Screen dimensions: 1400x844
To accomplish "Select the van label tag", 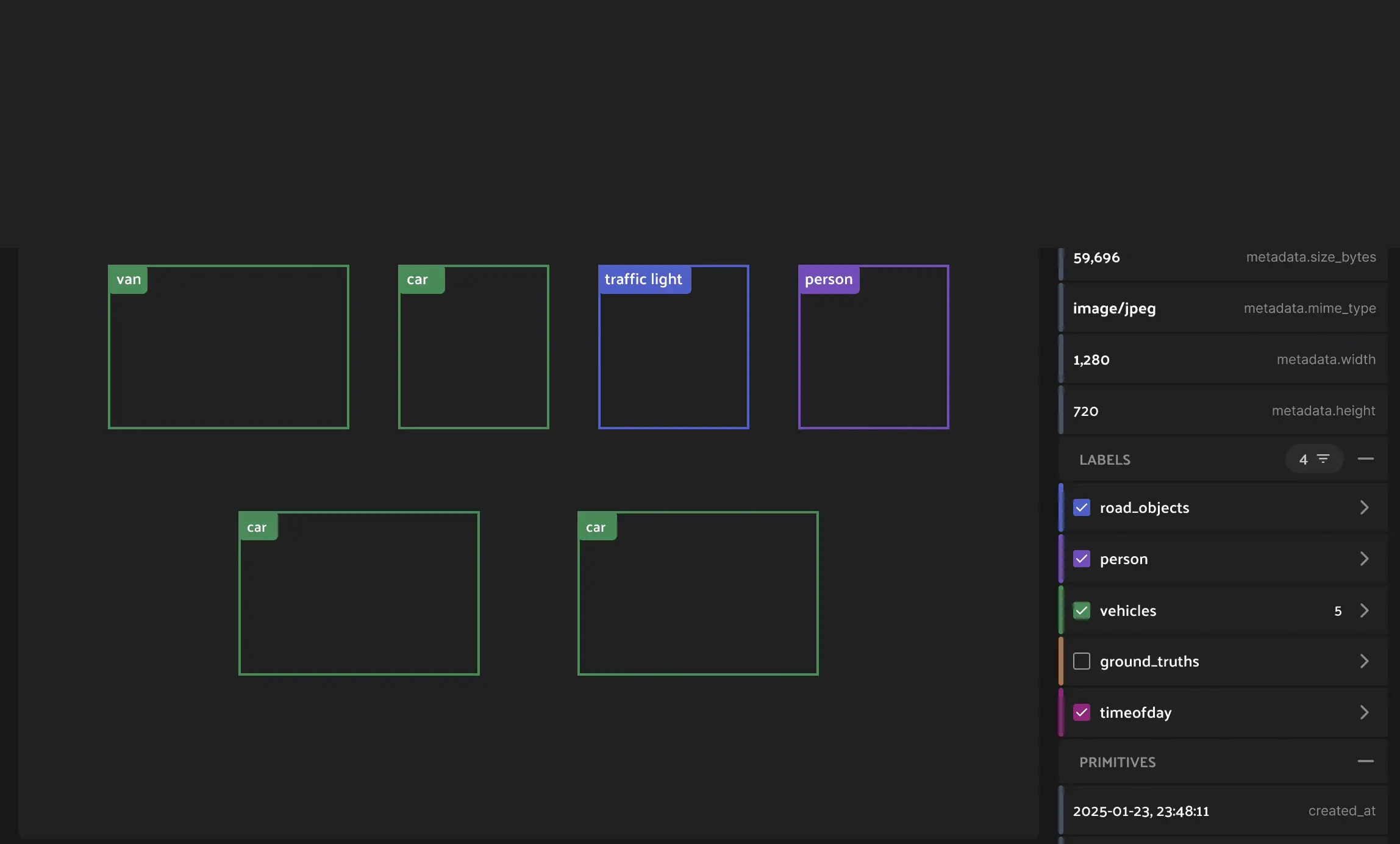I will (129, 280).
